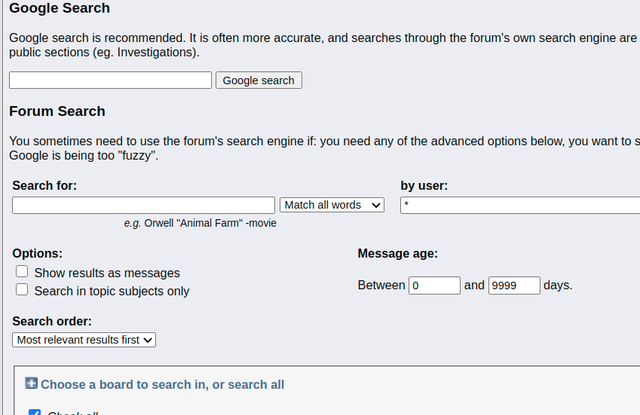Viewport: 640px width, 415px height.
Task: Click the Message age label
Action: click(398, 253)
